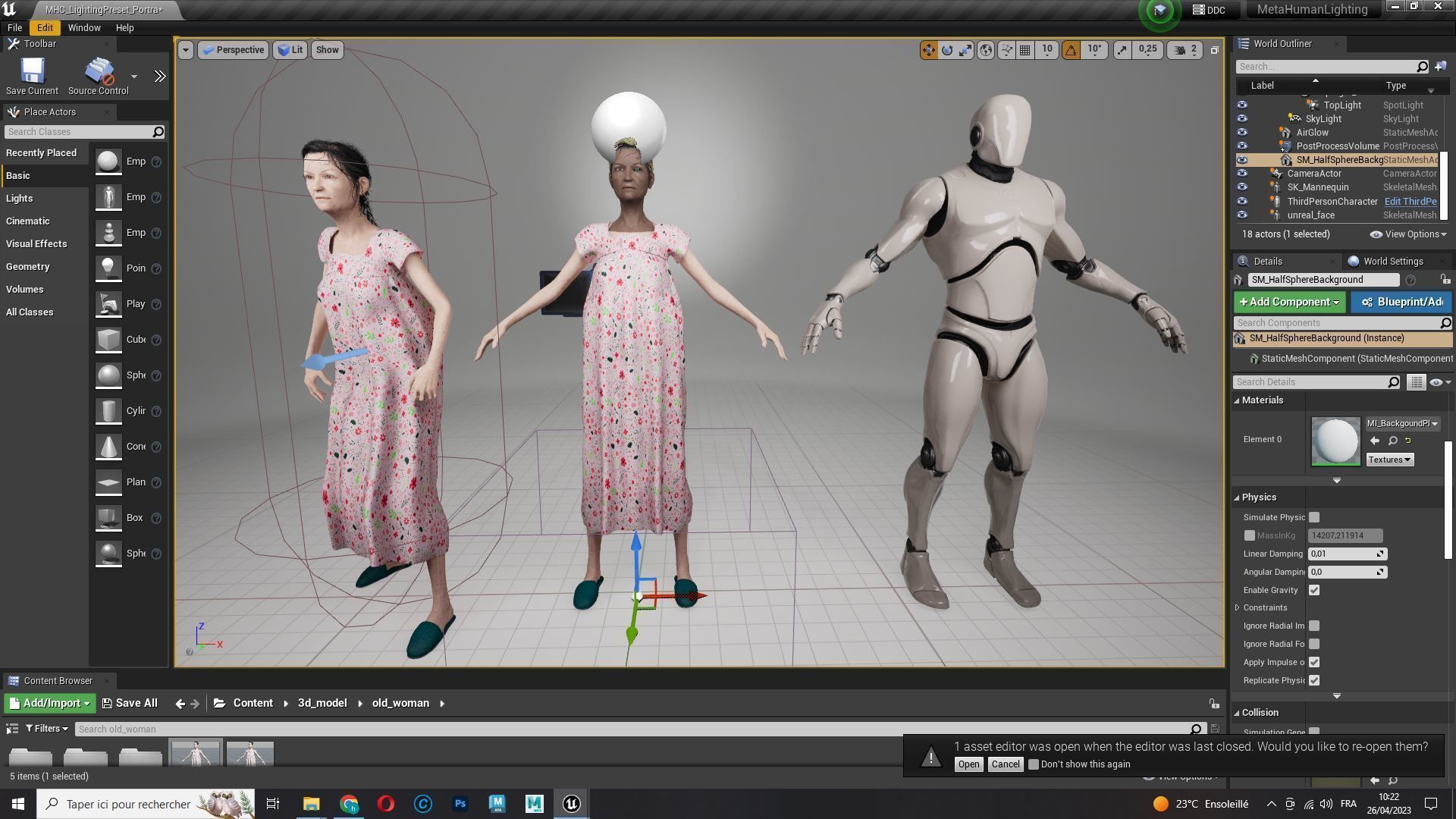Hide the CameraActor via eye icon
Image resolution: width=1456 pixels, height=819 pixels.
1242,174
